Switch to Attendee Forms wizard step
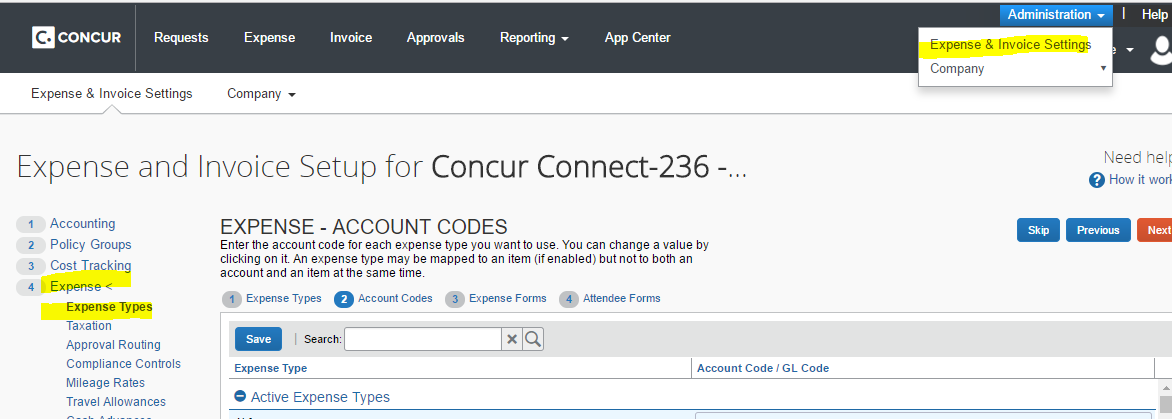1172x419 pixels. (x=610, y=299)
